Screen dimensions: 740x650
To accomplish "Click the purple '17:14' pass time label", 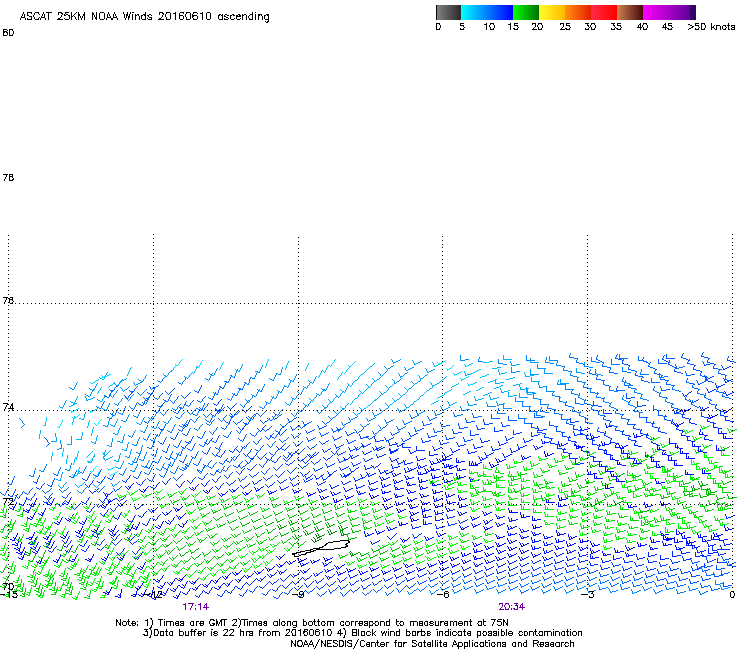I will tap(195, 607).
